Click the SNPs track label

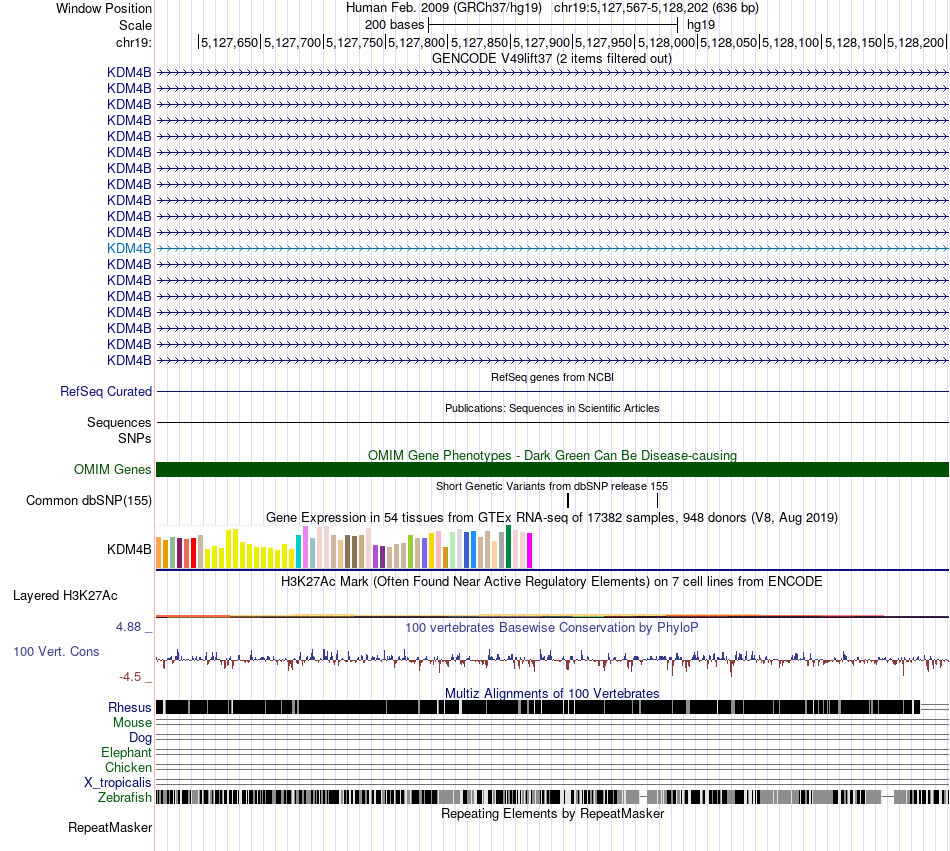[x=135, y=439]
